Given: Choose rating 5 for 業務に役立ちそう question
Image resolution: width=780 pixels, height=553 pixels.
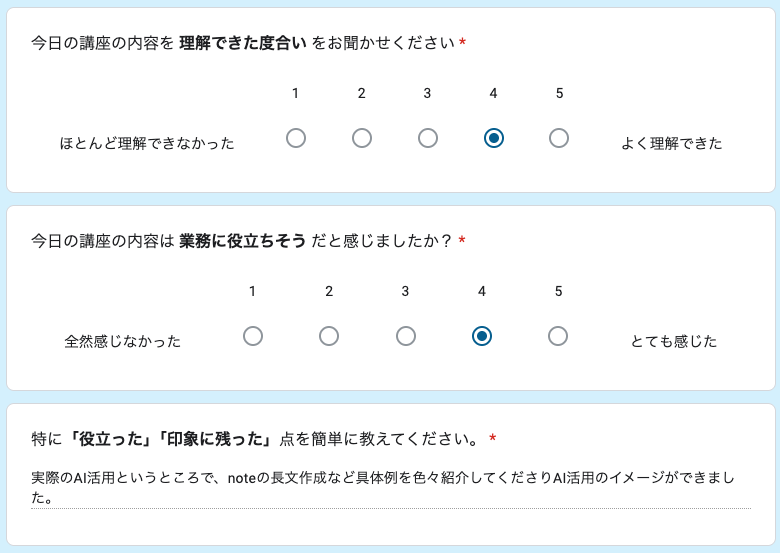Looking at the screenshot, I should click(x=558, y=336).
